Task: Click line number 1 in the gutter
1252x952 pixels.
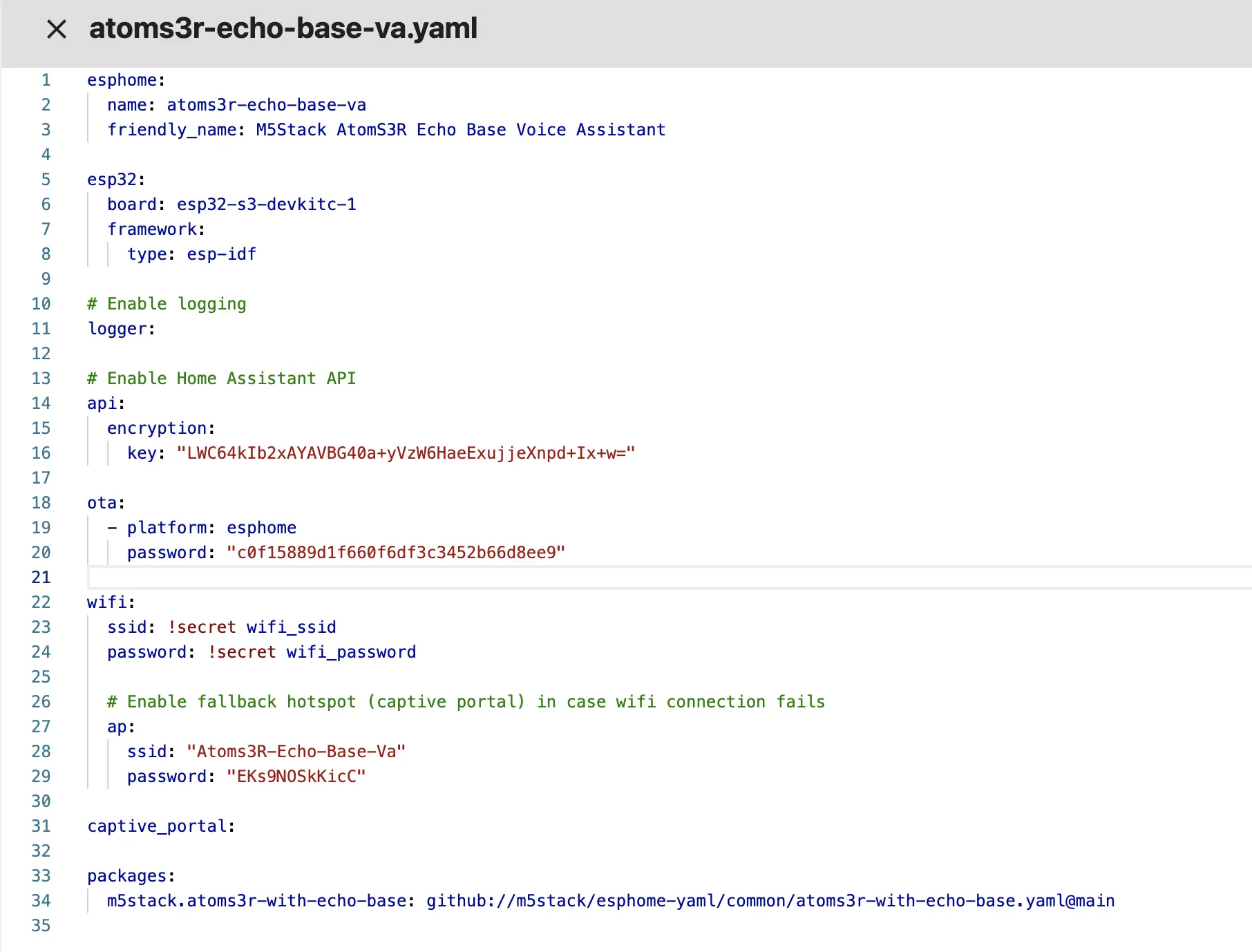Action: pos(46,80)
